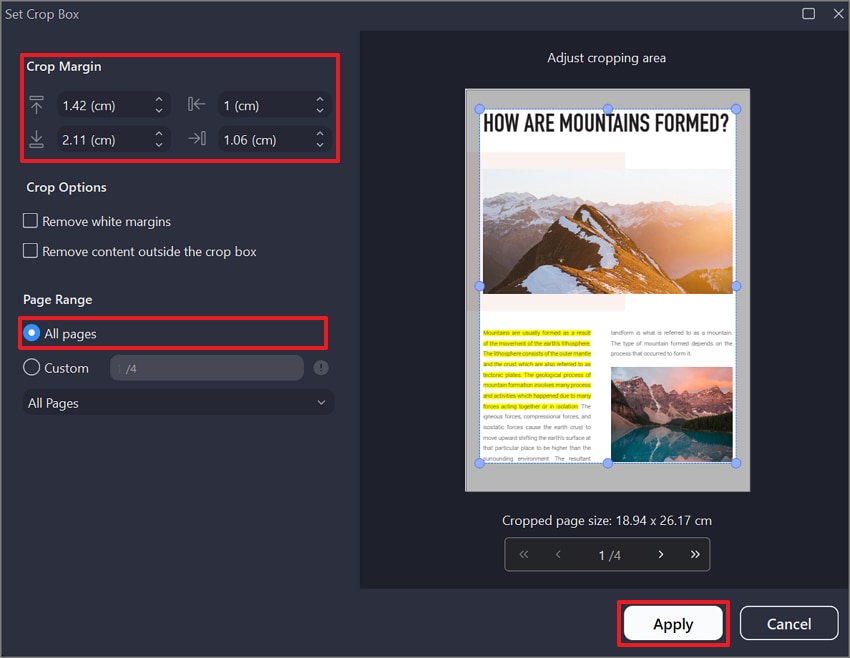
Task: Decrease the right margin value 1.06
Action: point(320,145)
